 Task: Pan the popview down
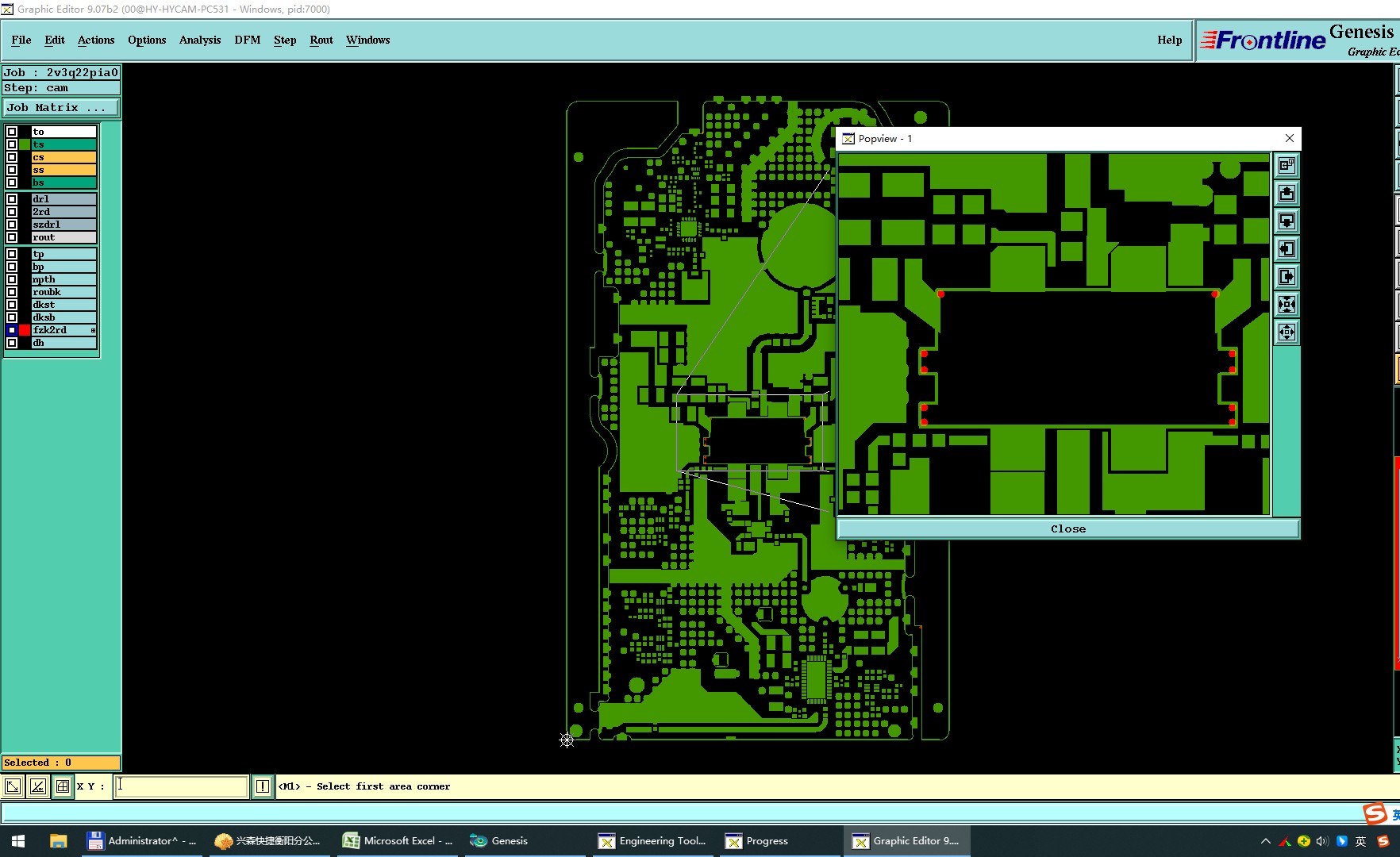tap(1287, 221)
